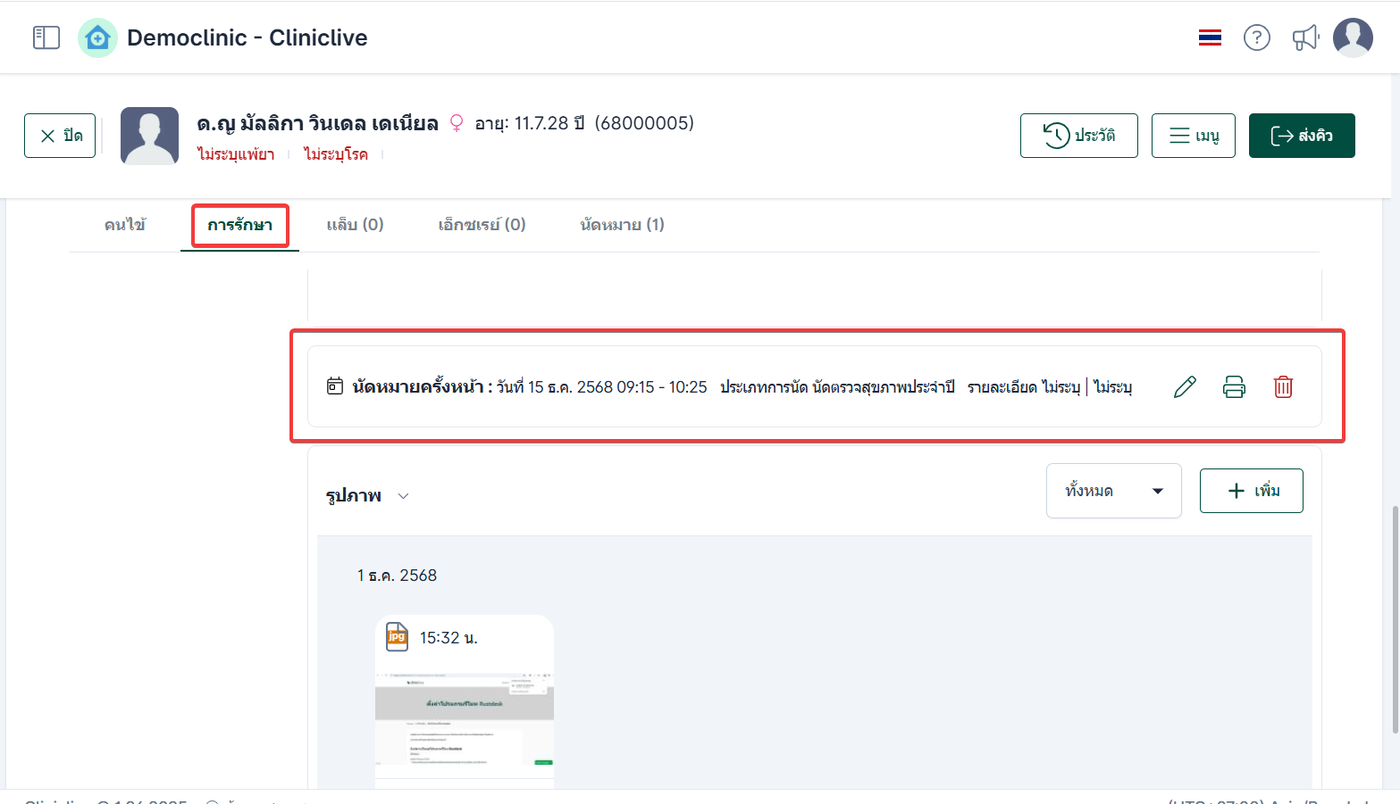Click the appointment type นัดตรวจสุขภาพประจำปี
1400x804 pixels.
coord(885,387)
